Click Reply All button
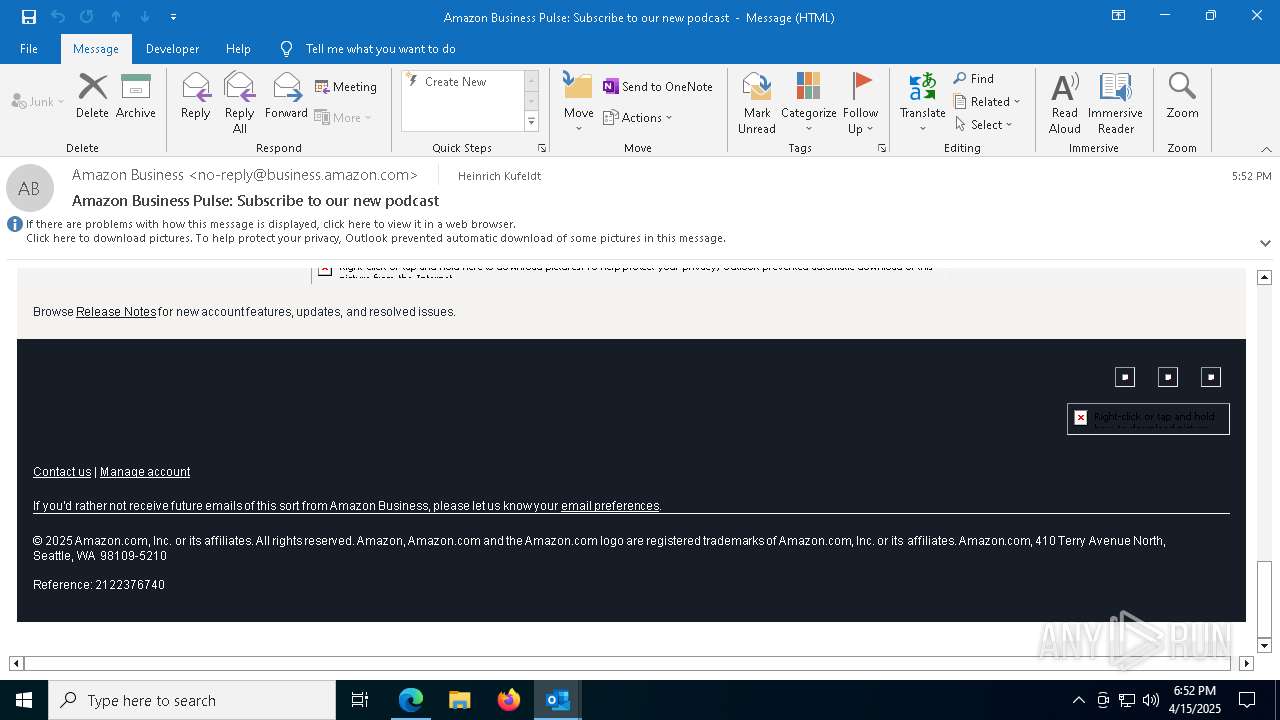The image size is (1280, 720). [240, 103]
